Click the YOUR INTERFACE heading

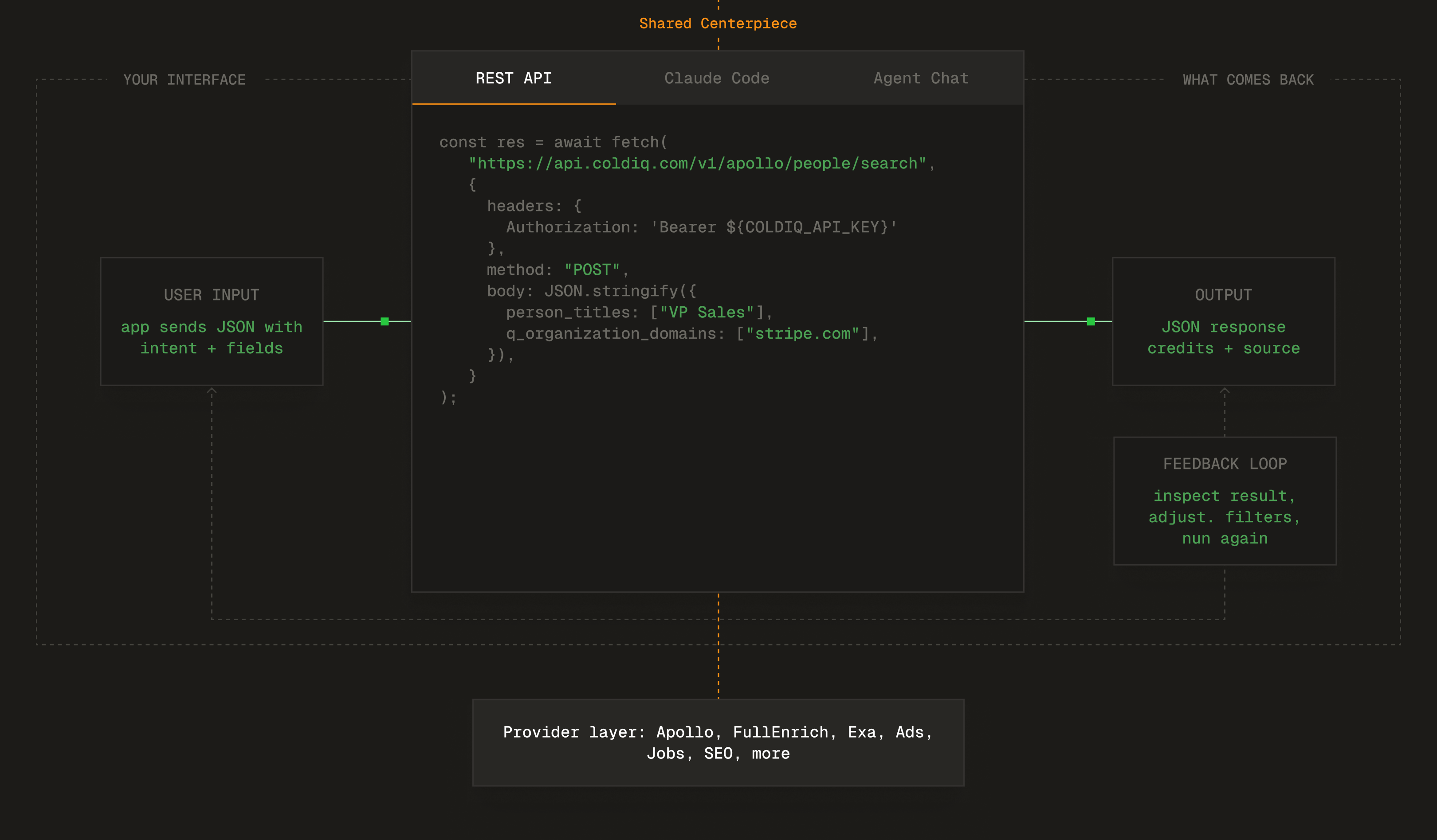tap(184, 80)
